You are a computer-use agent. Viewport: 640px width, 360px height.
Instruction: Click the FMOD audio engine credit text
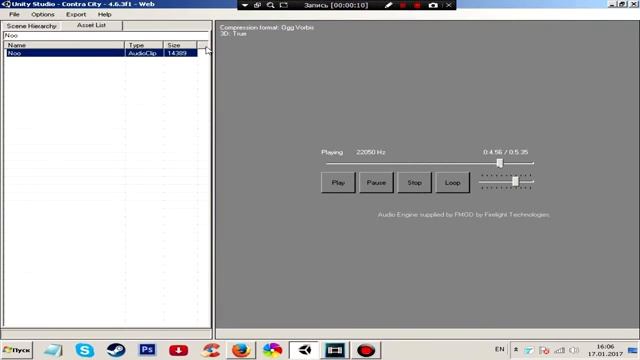(x=463, y=214)
